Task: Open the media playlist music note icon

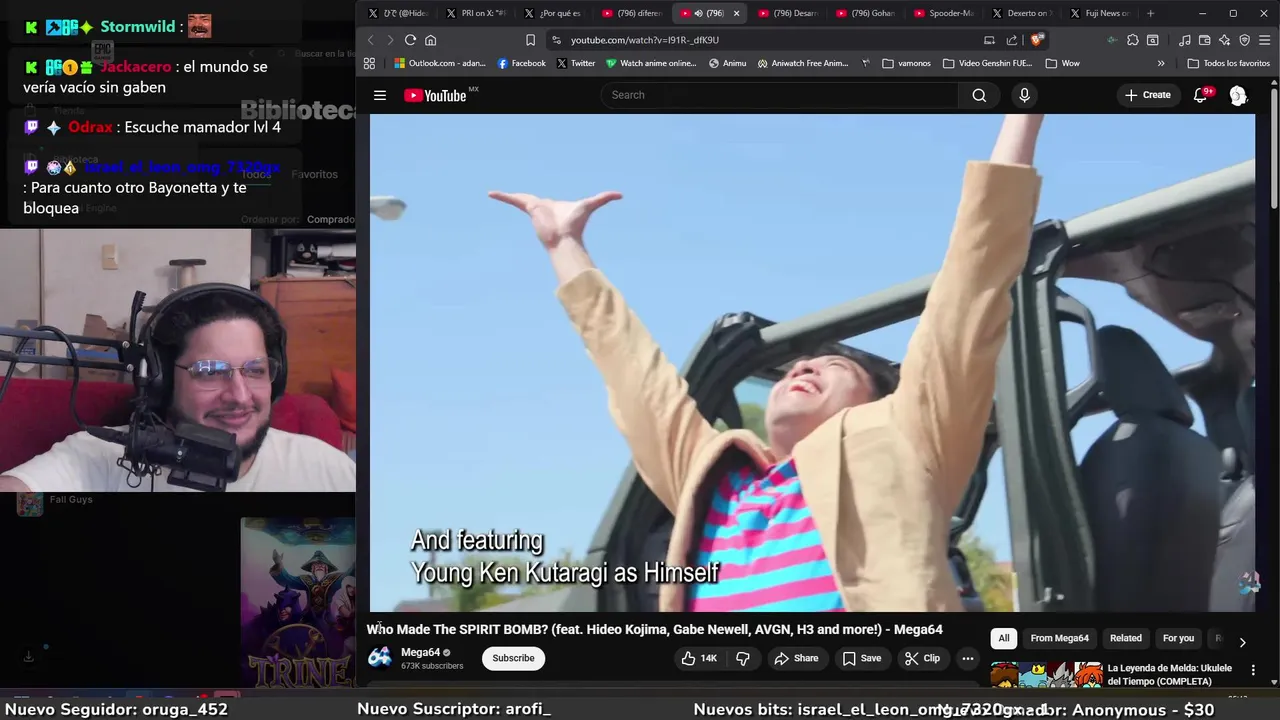Action: tap(1185, 40)
